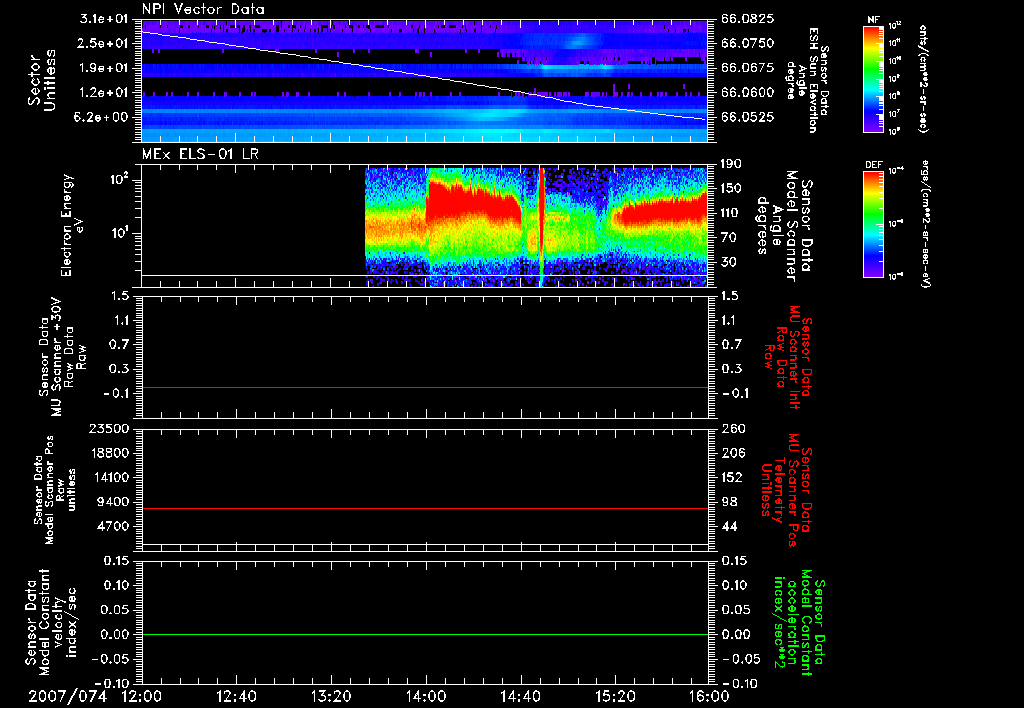Click the 12:00 time axis label
This screenshot has height=708, width=1024.
(x=142, y=696)
